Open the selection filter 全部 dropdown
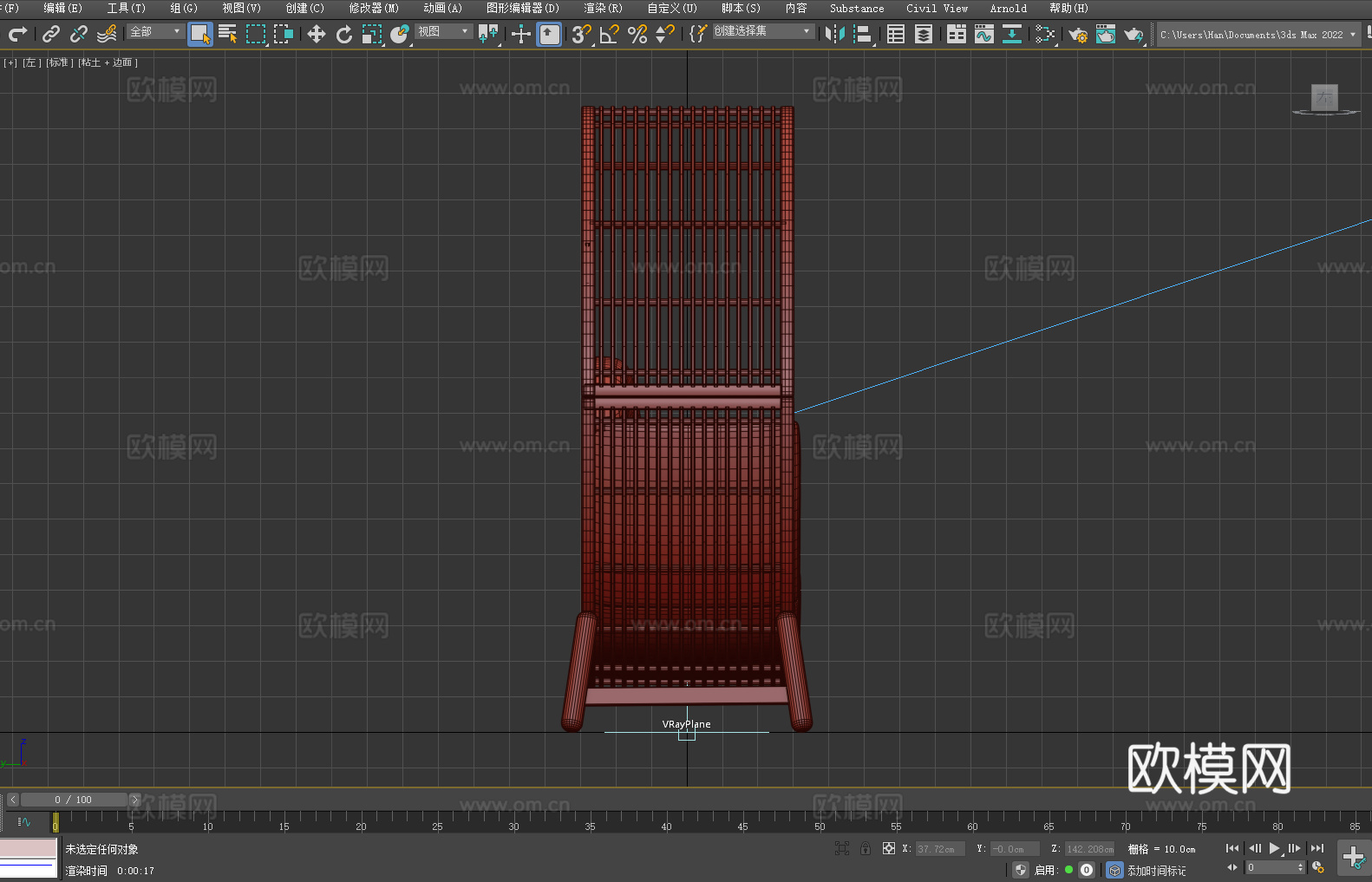Viewport: 1372px width, 882px height. (155, 31)
